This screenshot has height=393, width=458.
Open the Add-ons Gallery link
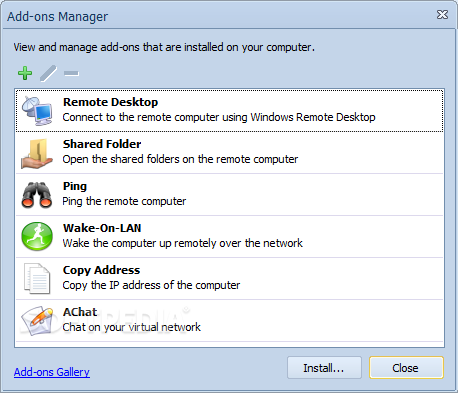[x=52, y=372]
